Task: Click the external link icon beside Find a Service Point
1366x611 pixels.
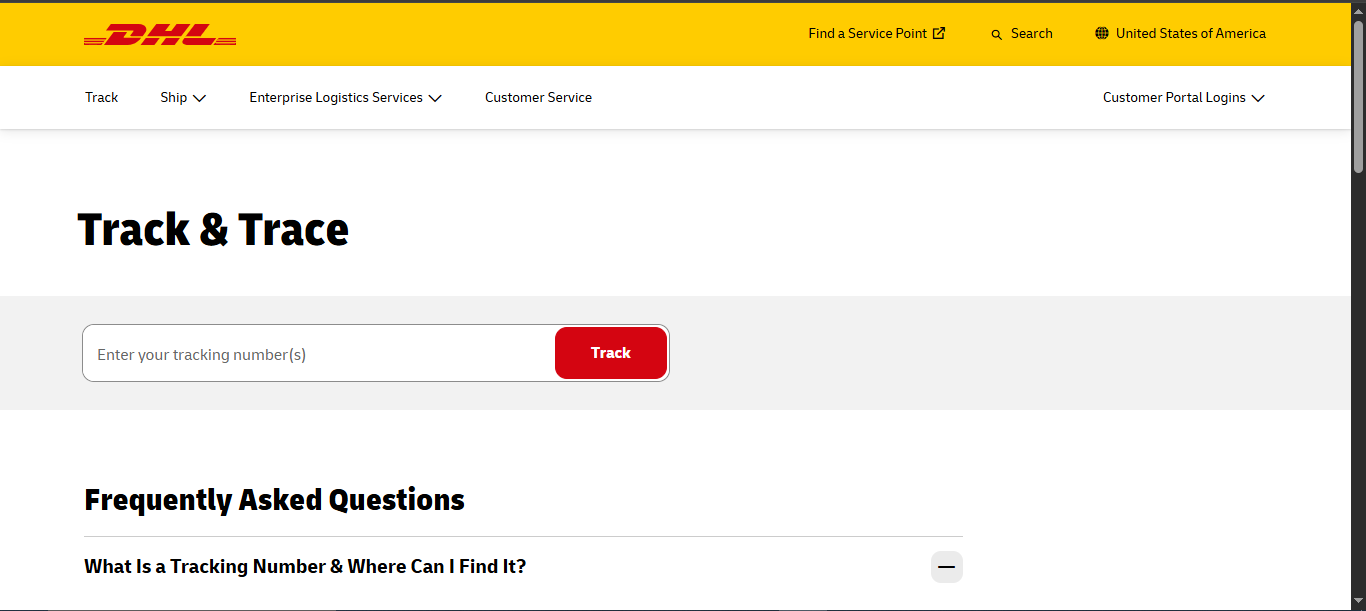Action: pyautogui.click(x=939, y=33)
